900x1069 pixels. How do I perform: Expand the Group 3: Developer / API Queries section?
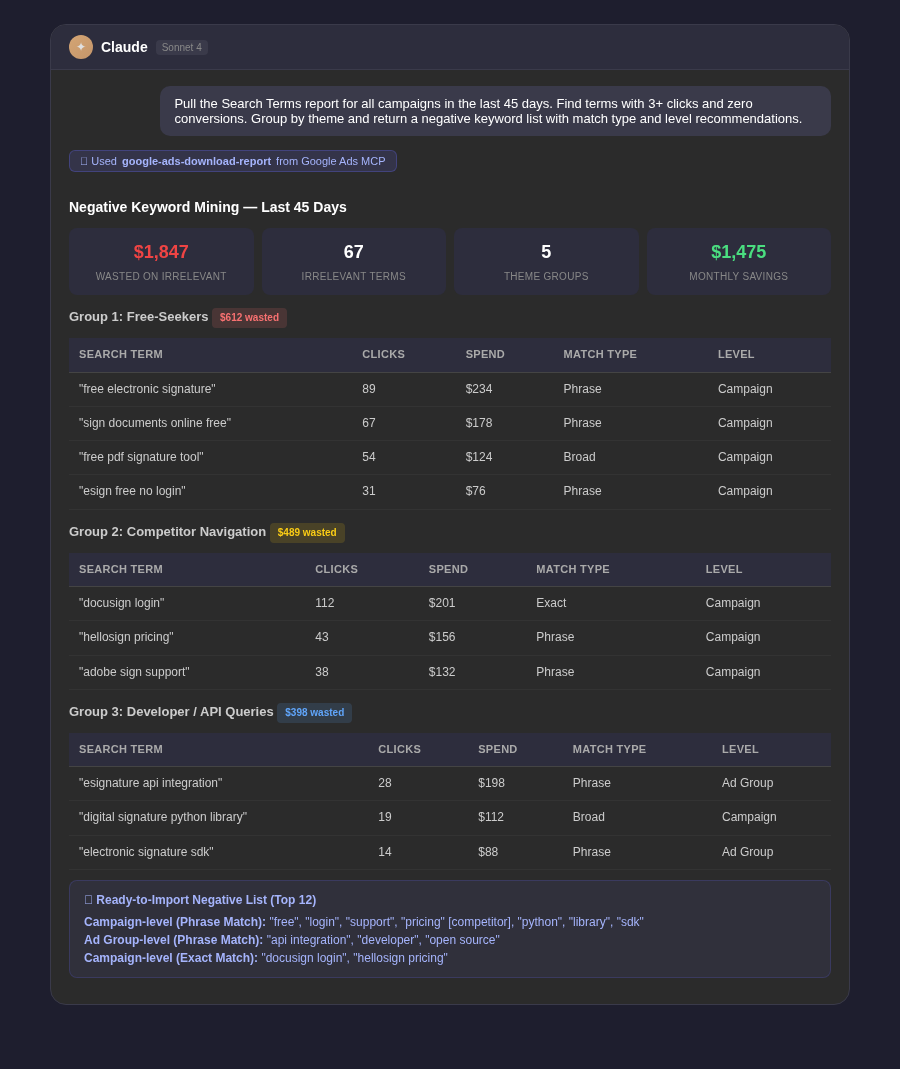click(171, 711)
